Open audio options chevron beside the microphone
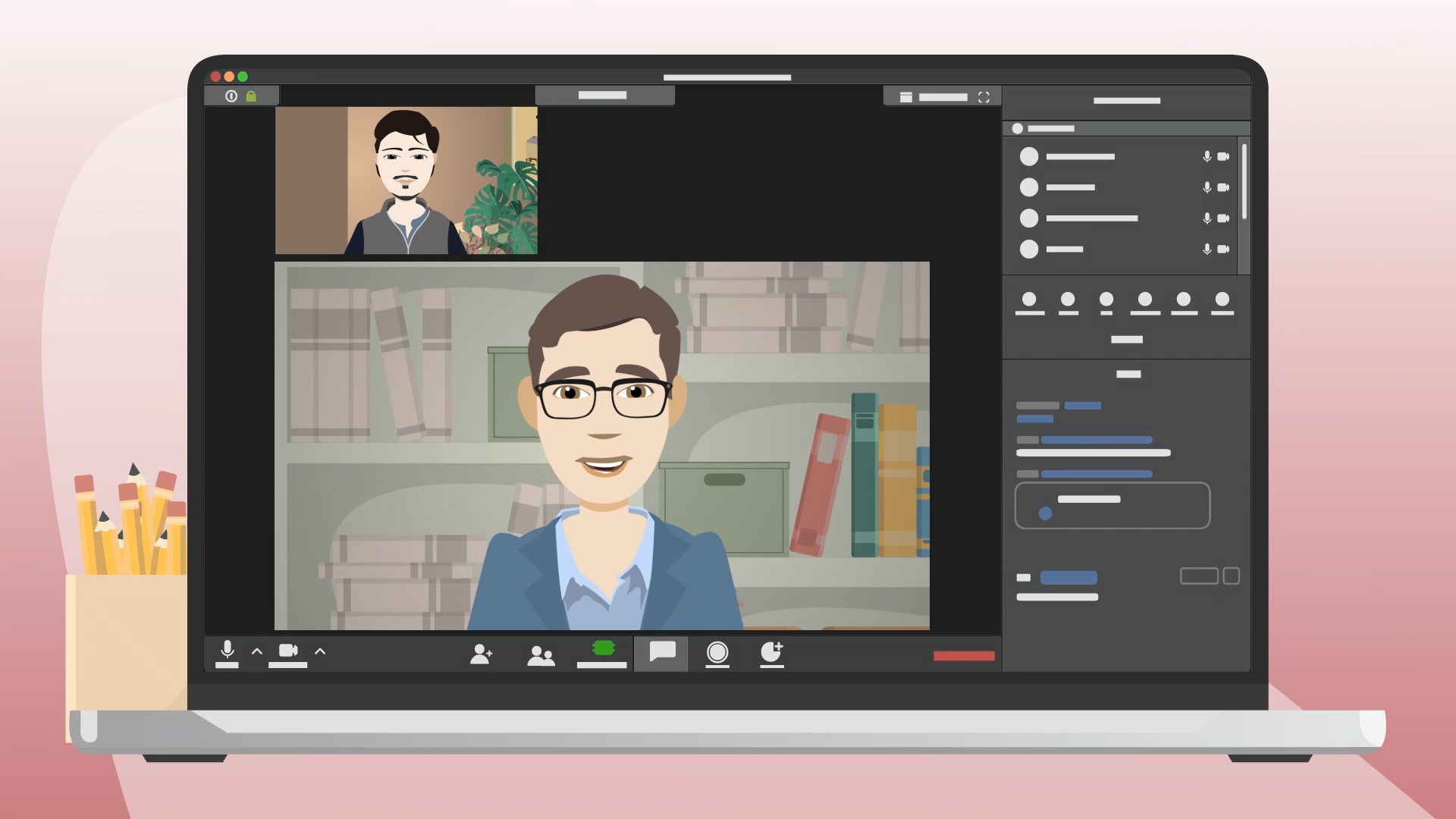 257,651
